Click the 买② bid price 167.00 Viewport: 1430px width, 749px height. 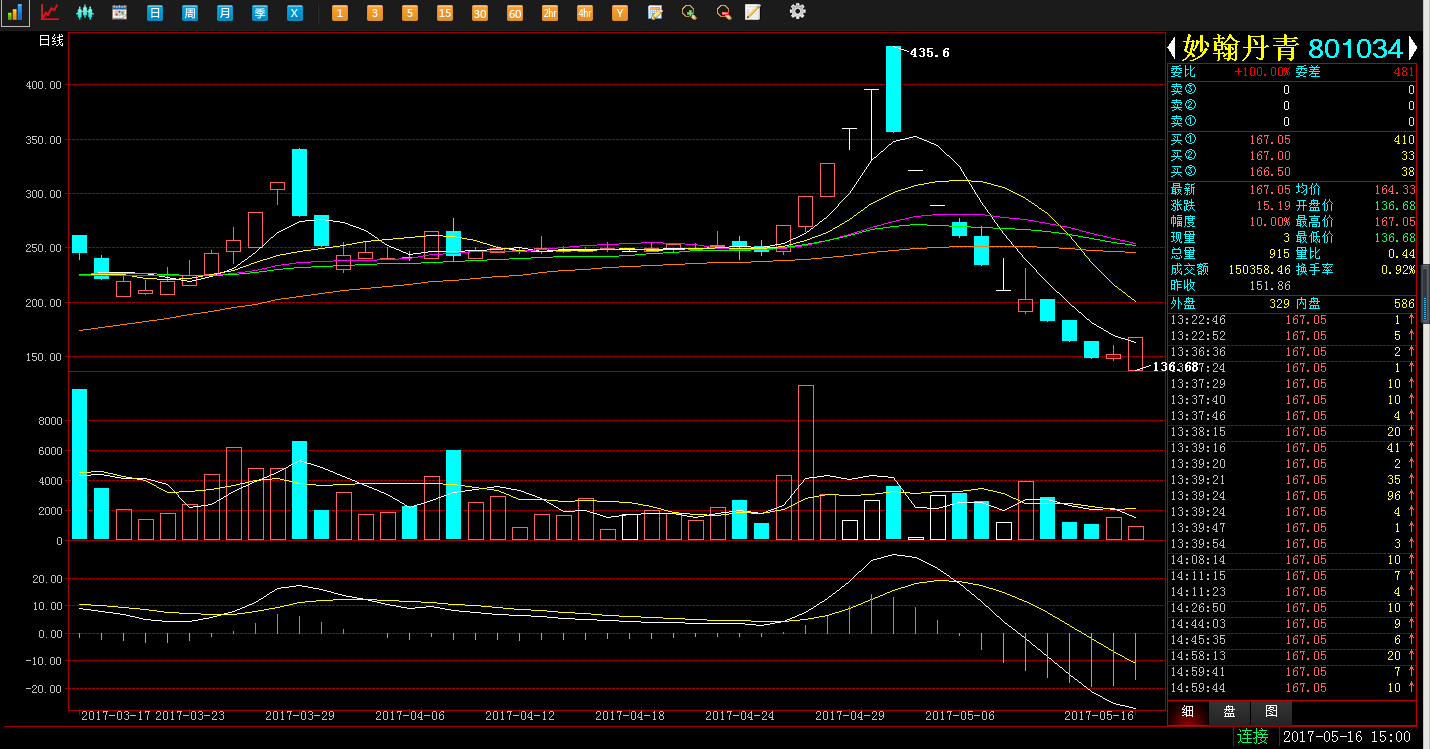tap(1270, 156)
